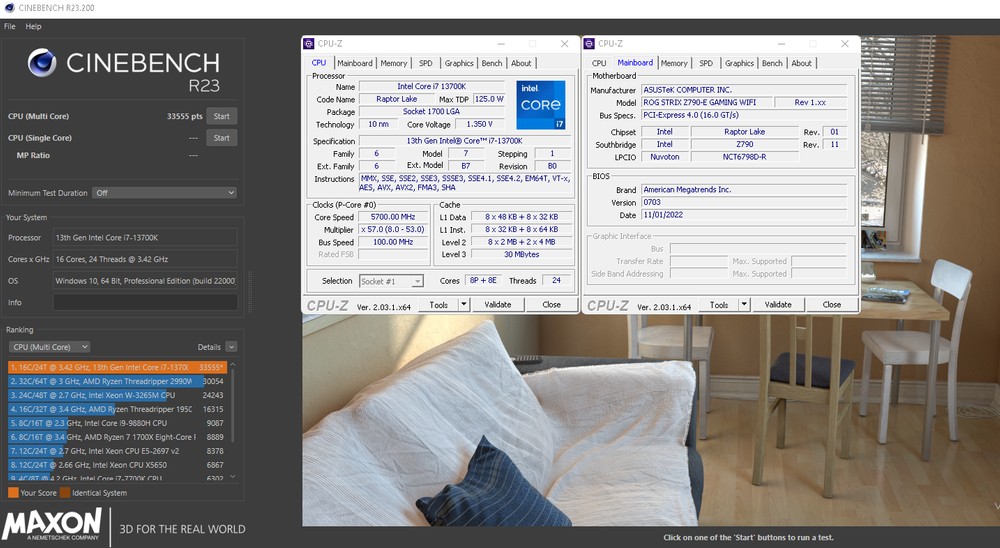Switch to Graphics tab in right CPU-Z
The width and height of the screenshot is (1000, 548).
[x=739, y=63]
